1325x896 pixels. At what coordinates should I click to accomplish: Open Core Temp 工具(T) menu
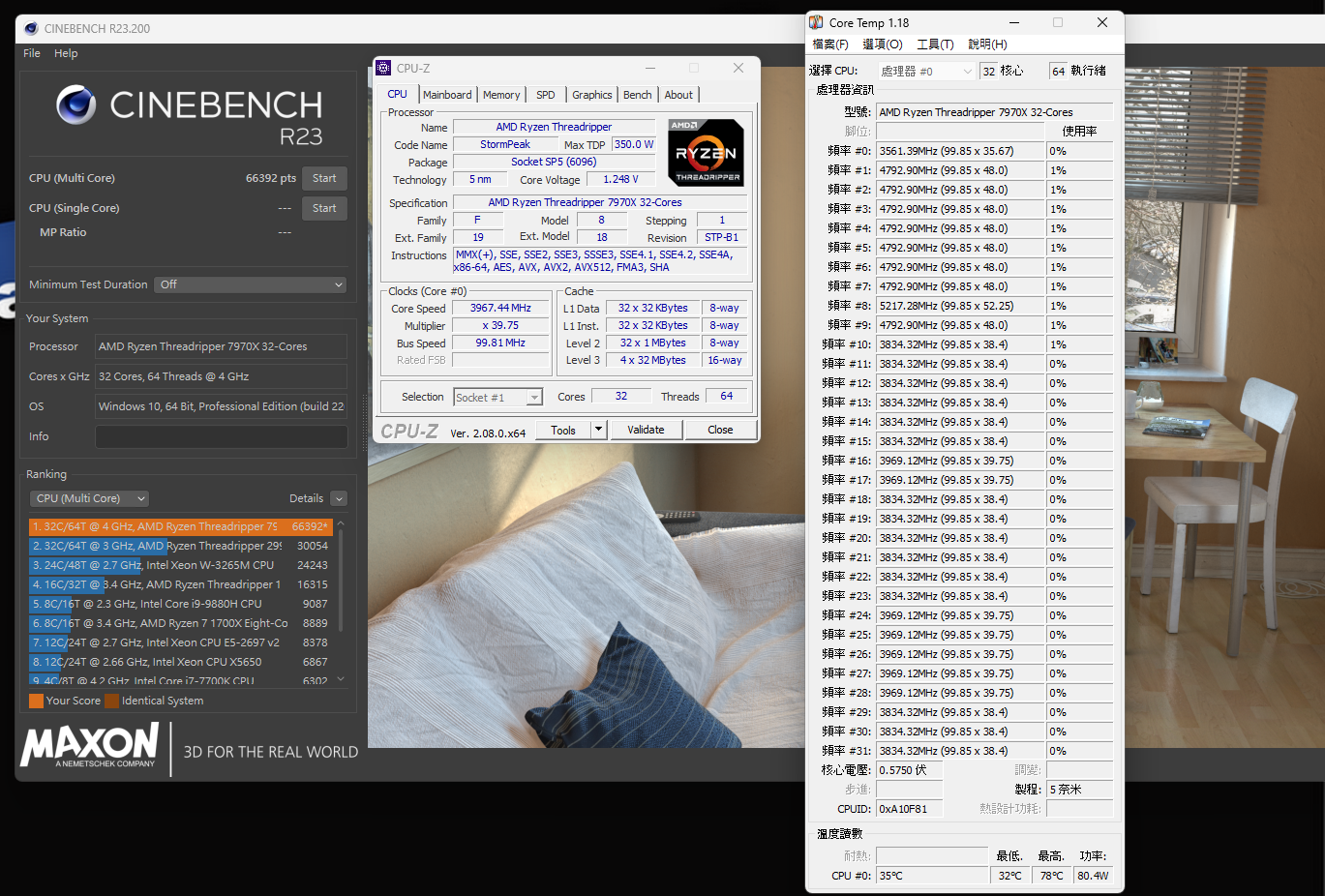tap(935, 45)
